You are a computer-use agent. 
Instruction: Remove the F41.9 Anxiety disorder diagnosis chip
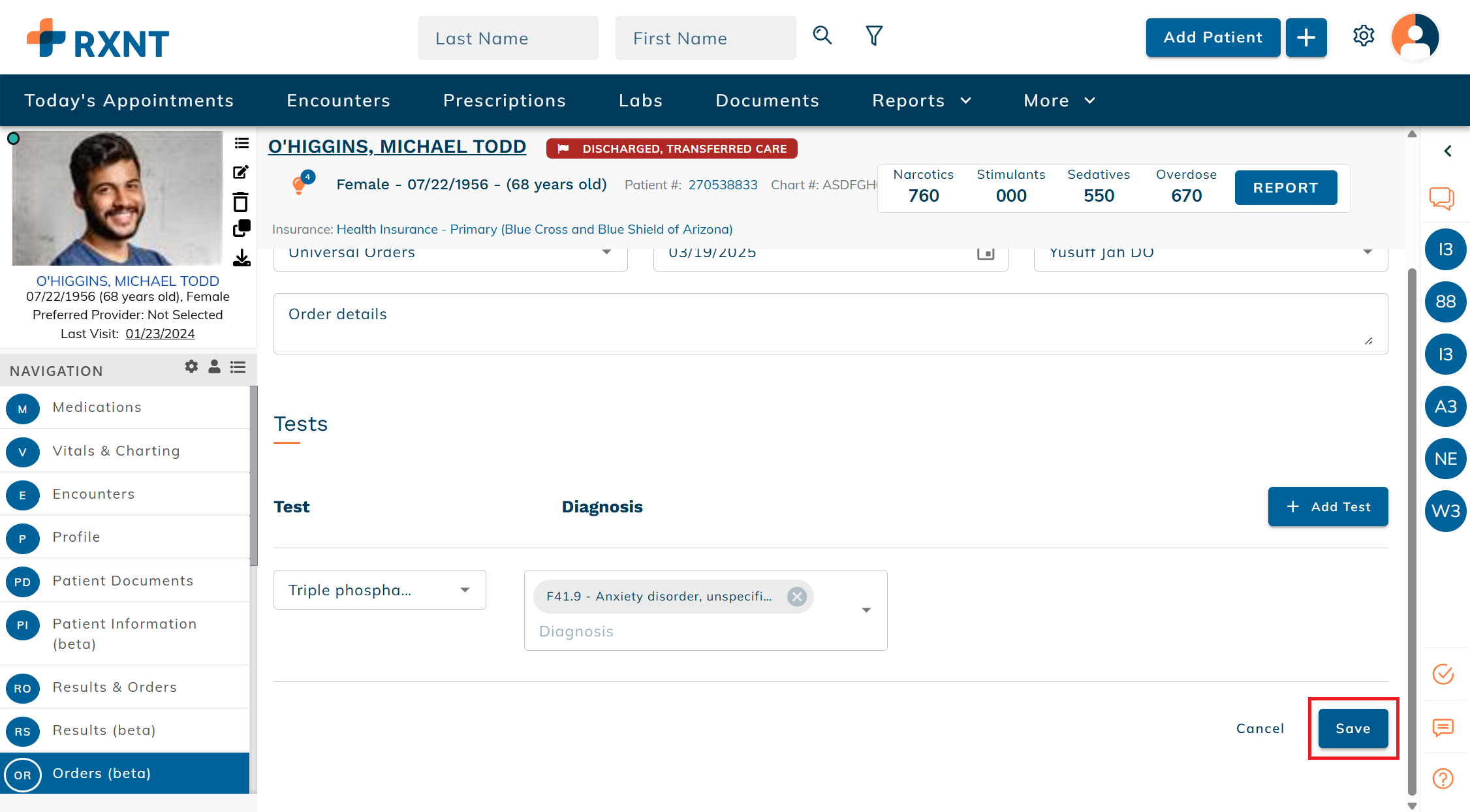(x=797, y=597)
